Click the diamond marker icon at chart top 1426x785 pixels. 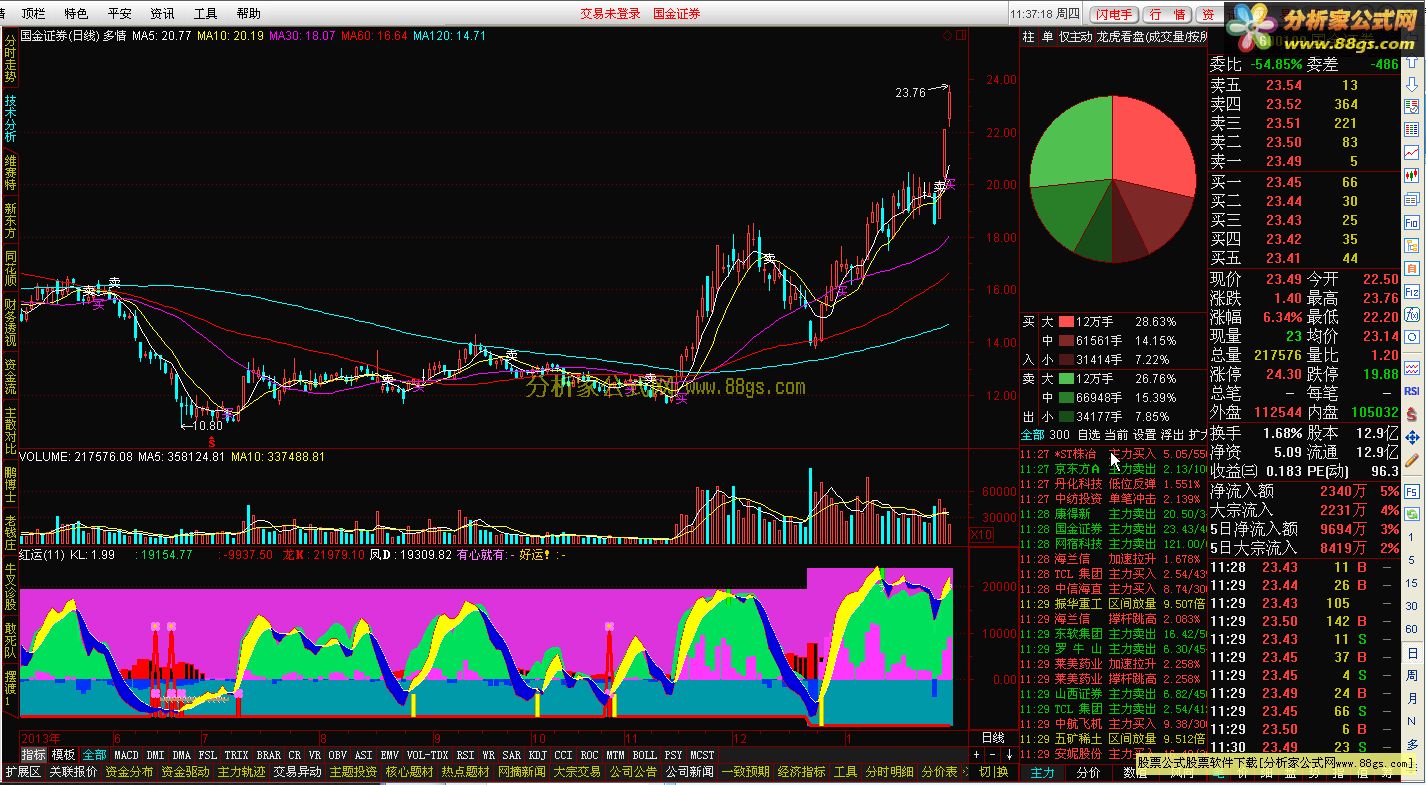pyautogui.click(x=947, y=35)
